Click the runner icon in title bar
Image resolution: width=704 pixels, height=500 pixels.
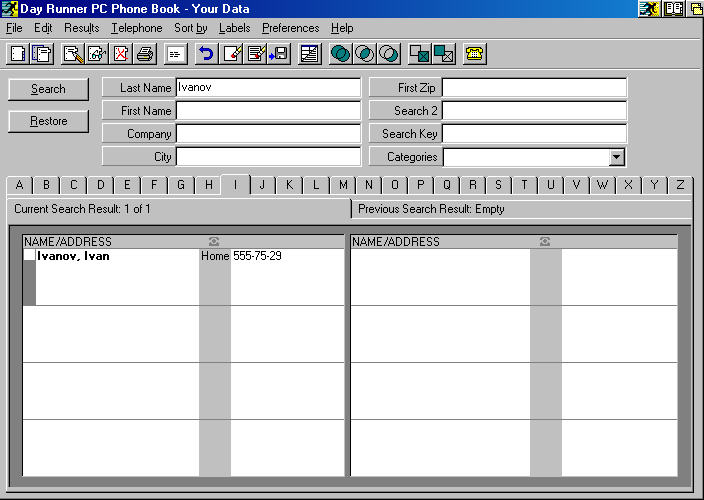tap(649, 9)
